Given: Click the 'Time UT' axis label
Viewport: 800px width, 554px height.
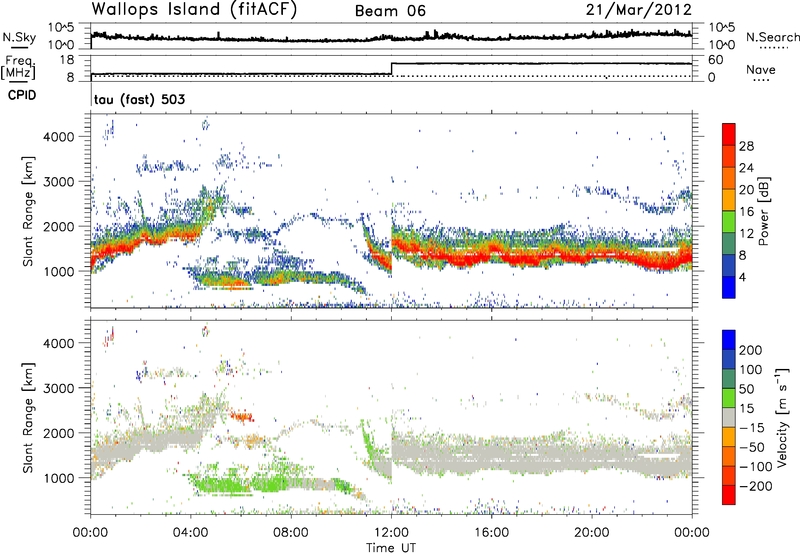Looking at the screenshot, I should [391, 548].
